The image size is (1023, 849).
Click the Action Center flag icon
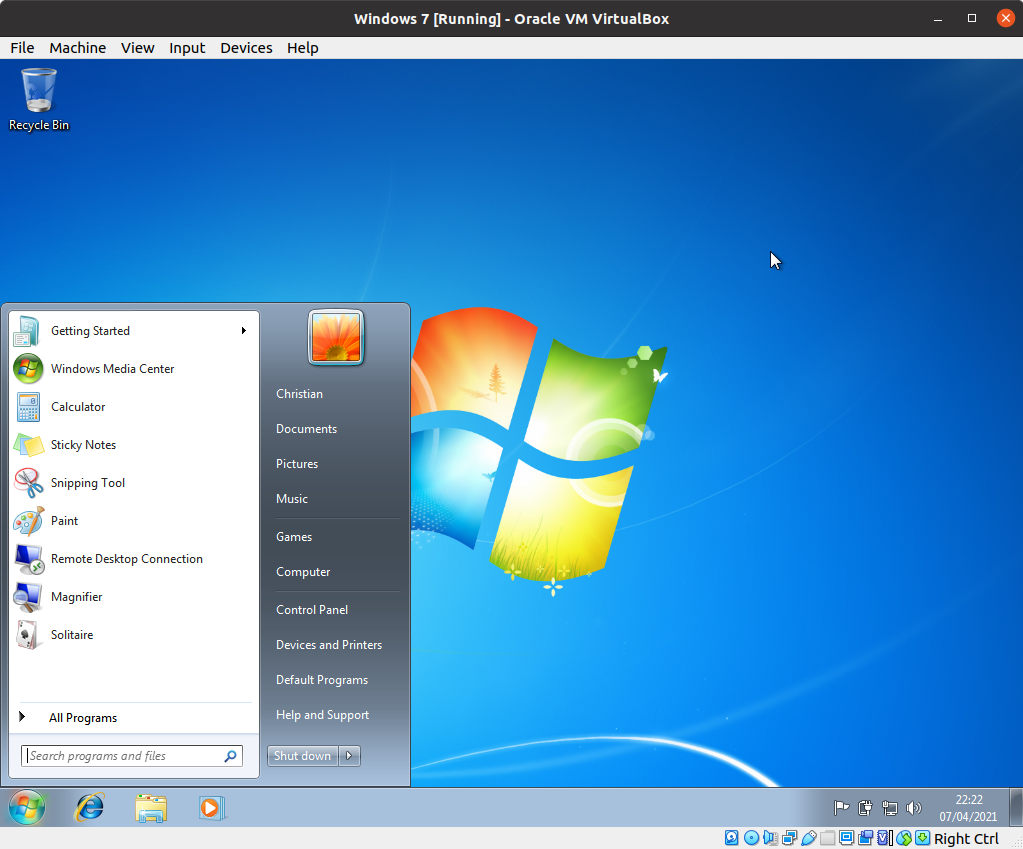(x=841, y=808)
